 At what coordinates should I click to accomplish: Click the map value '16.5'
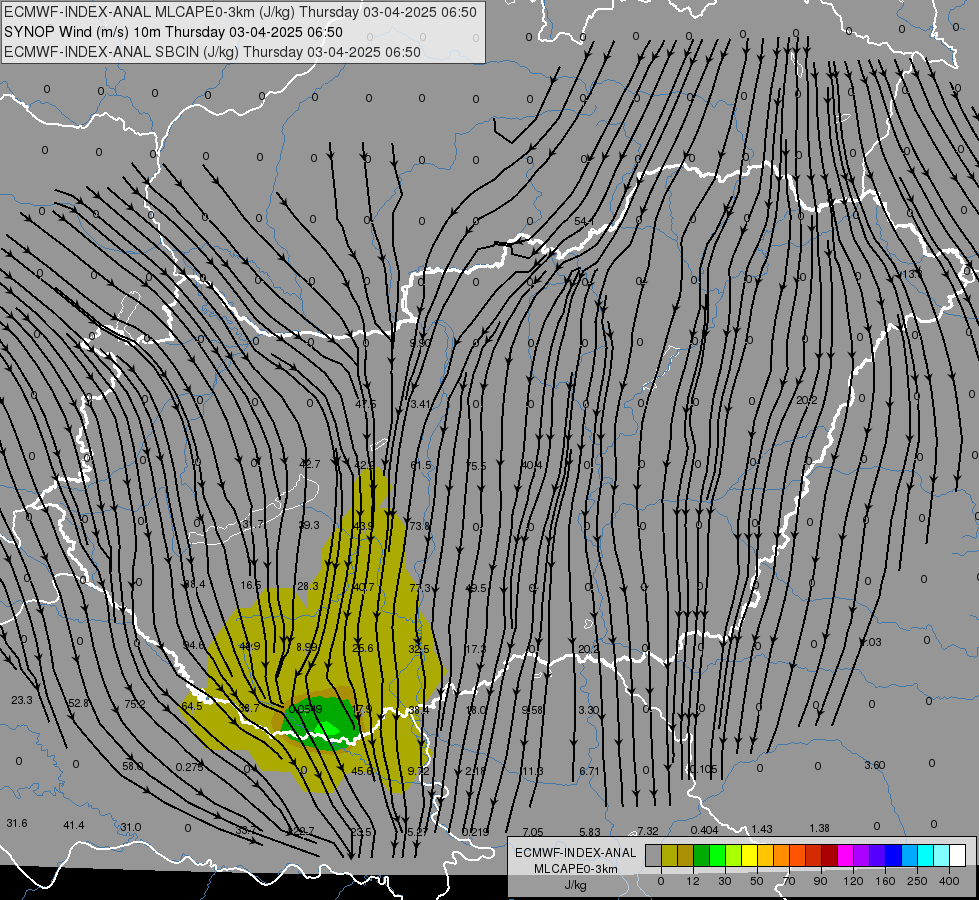pos(251,585)
